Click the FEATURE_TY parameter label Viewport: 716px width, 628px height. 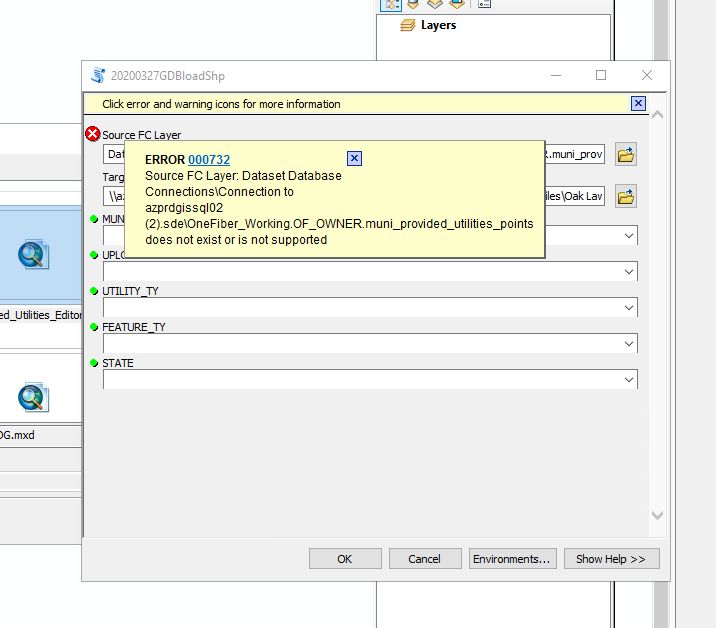(134, 327)
